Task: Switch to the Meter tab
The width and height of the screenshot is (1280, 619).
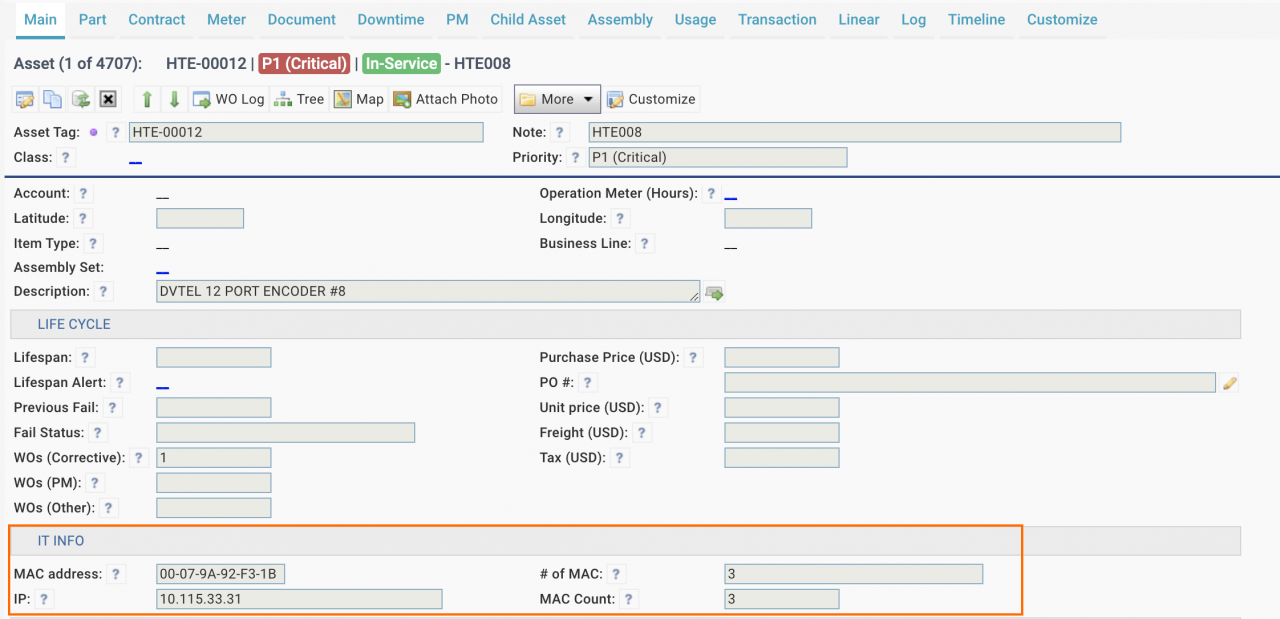Action: point(226,19)
